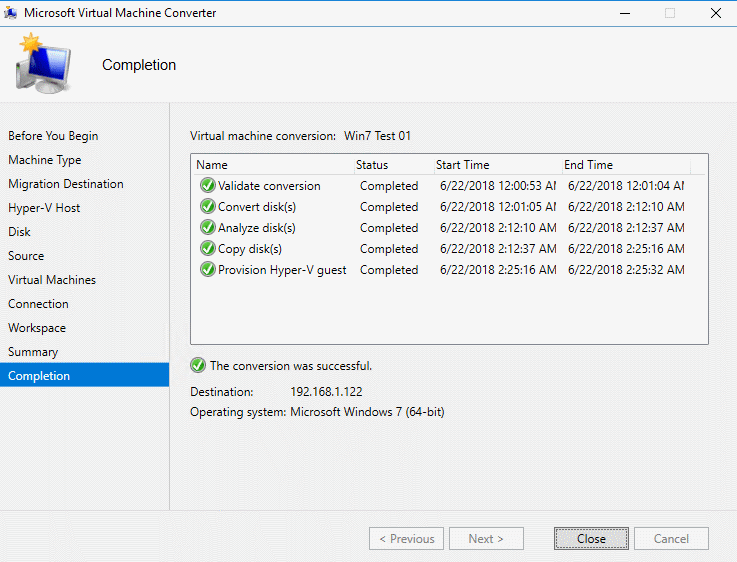Screen dimensions: 737x562
Task: Select the Connection step
Action: pos(39,304)
